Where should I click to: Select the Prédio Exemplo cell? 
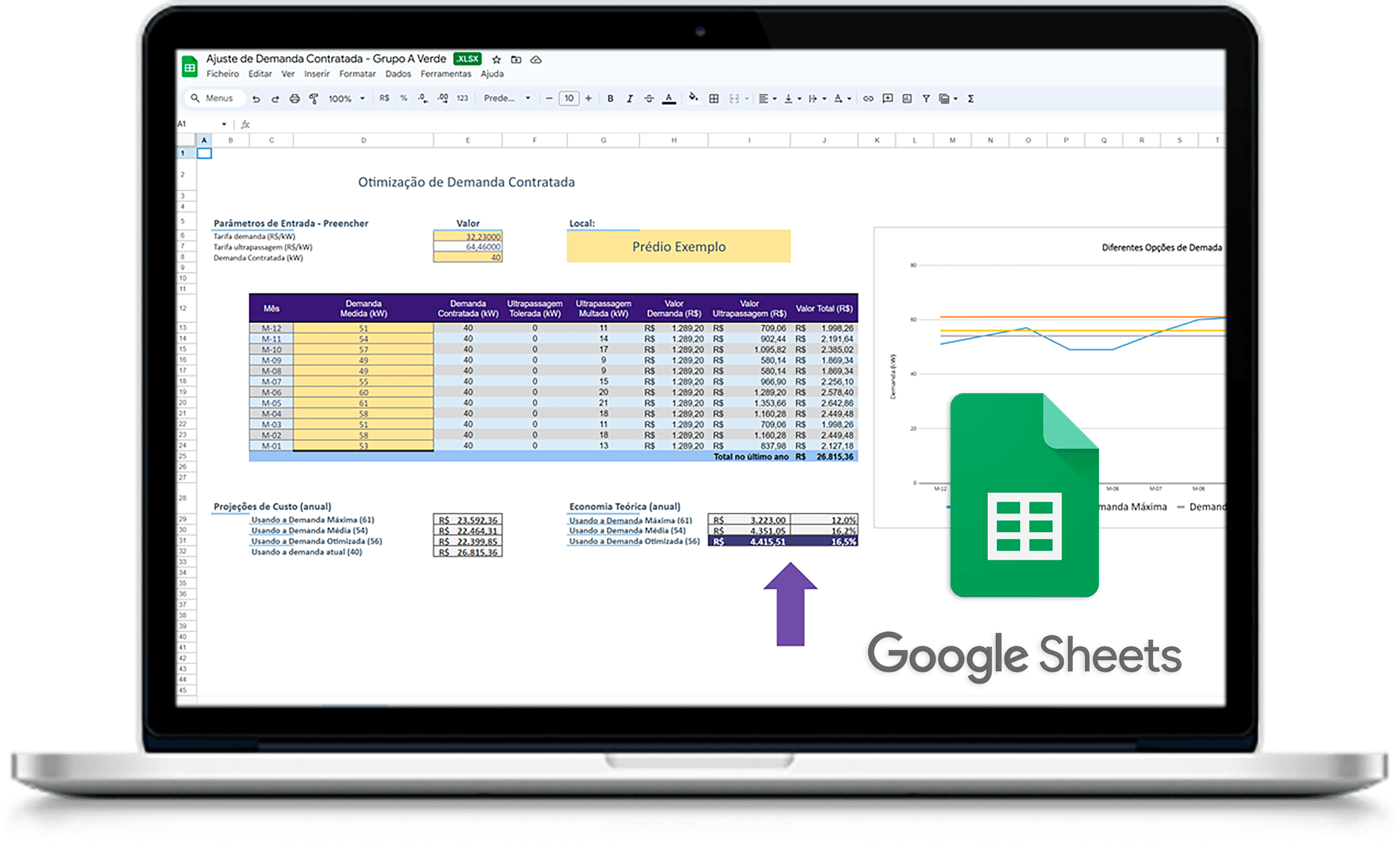(x=678, y=247)
